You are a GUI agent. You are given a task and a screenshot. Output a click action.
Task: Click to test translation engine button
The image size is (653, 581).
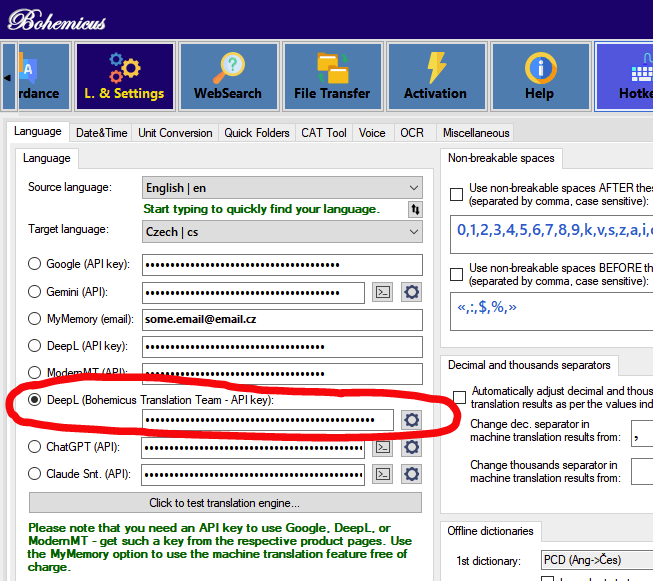pyautogui.click(x=225, y=502)
